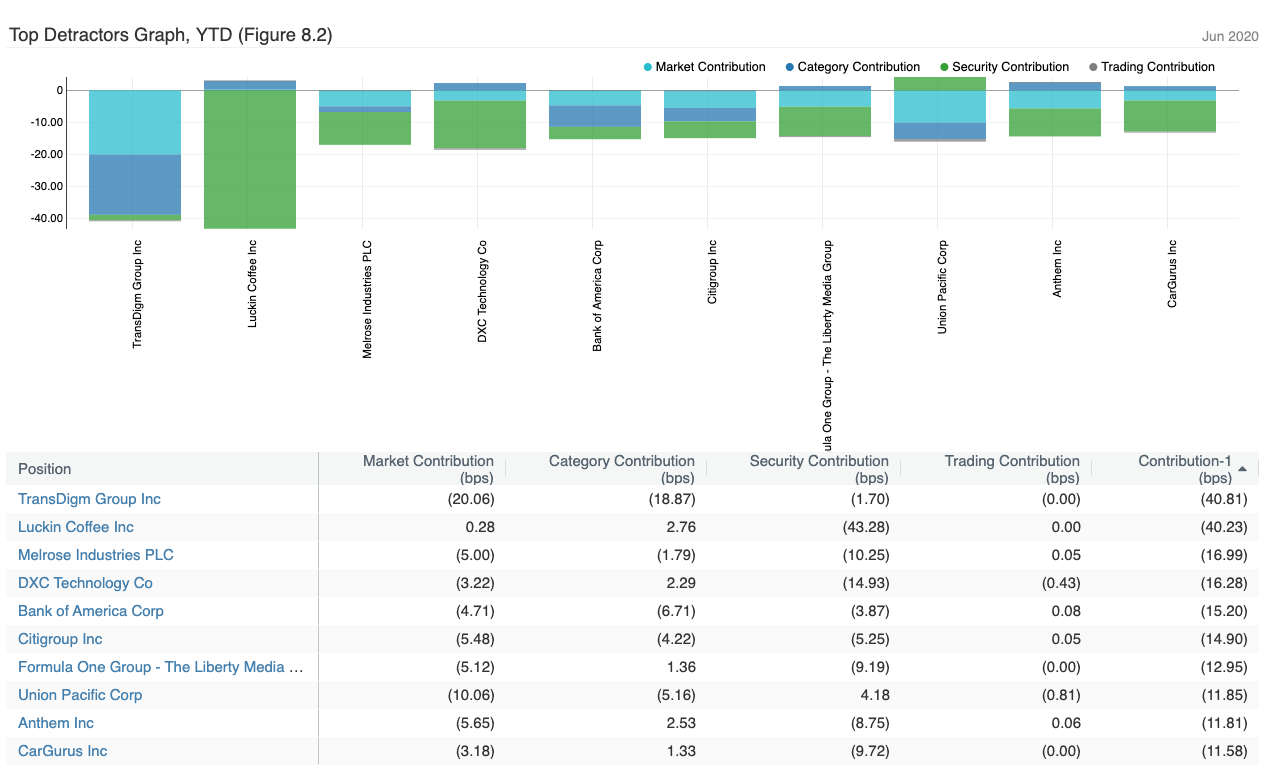Click DXC Technology's green Security bar segment

tap(480, 124)
